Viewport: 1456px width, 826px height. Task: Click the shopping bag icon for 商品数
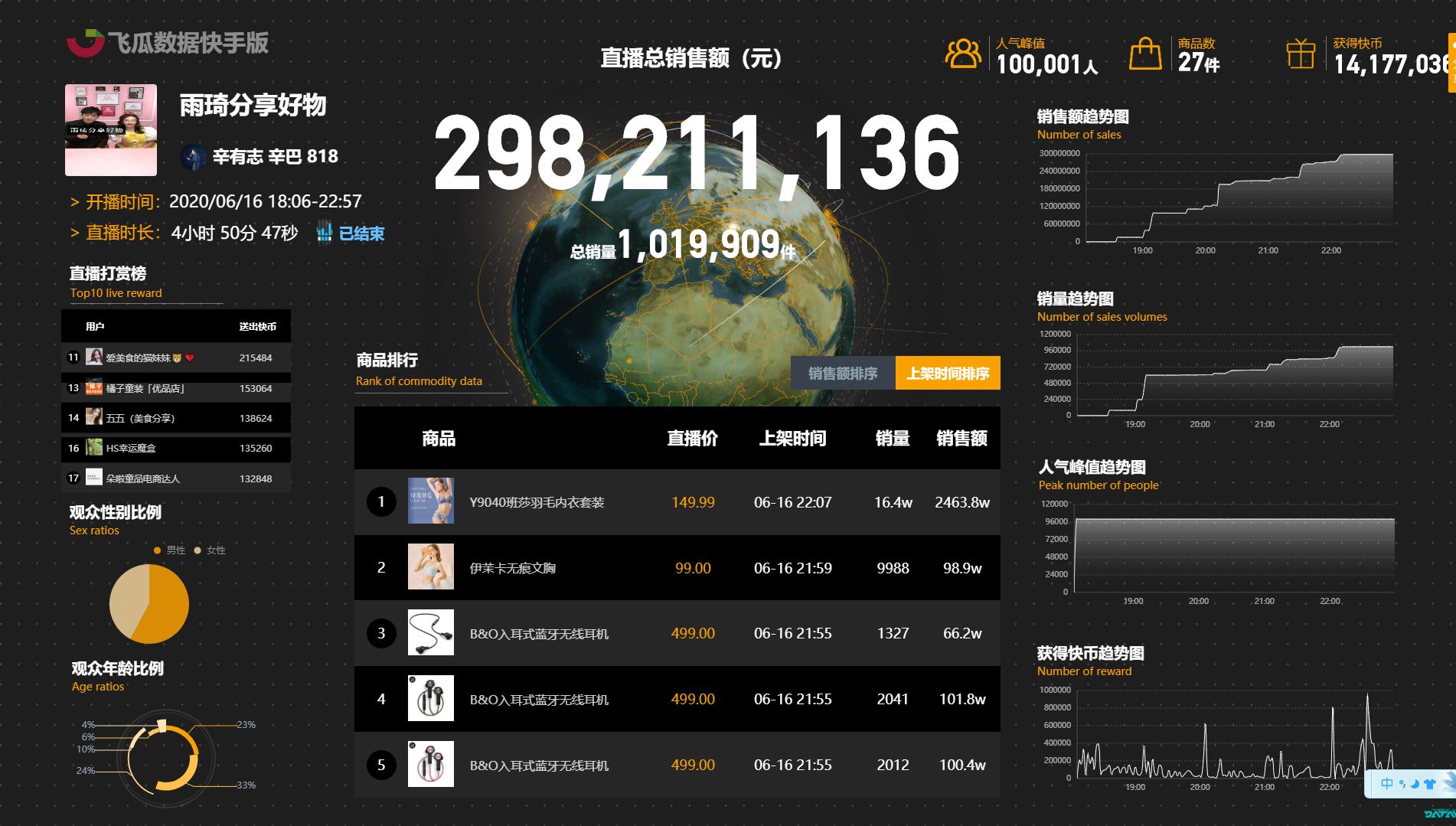(1145, 52)
